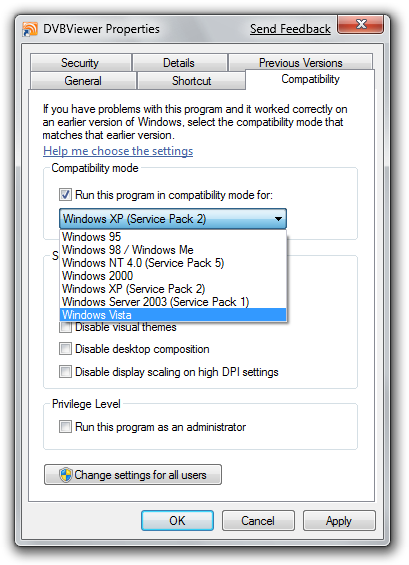This screenshot has width=409, height=565.
Task: Select Windows Vista from the list
Action: pyautogui.click(x=173, y=315)
